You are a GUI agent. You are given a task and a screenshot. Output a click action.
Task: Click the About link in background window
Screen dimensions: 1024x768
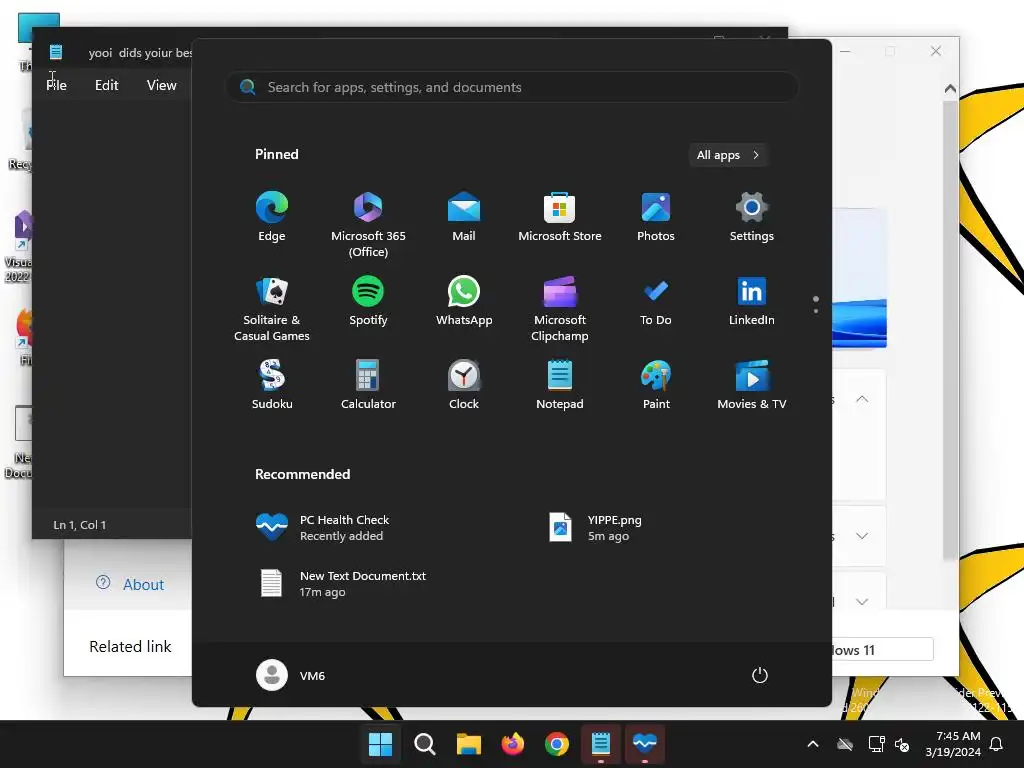pyautogui.click(x=130, y=584)
